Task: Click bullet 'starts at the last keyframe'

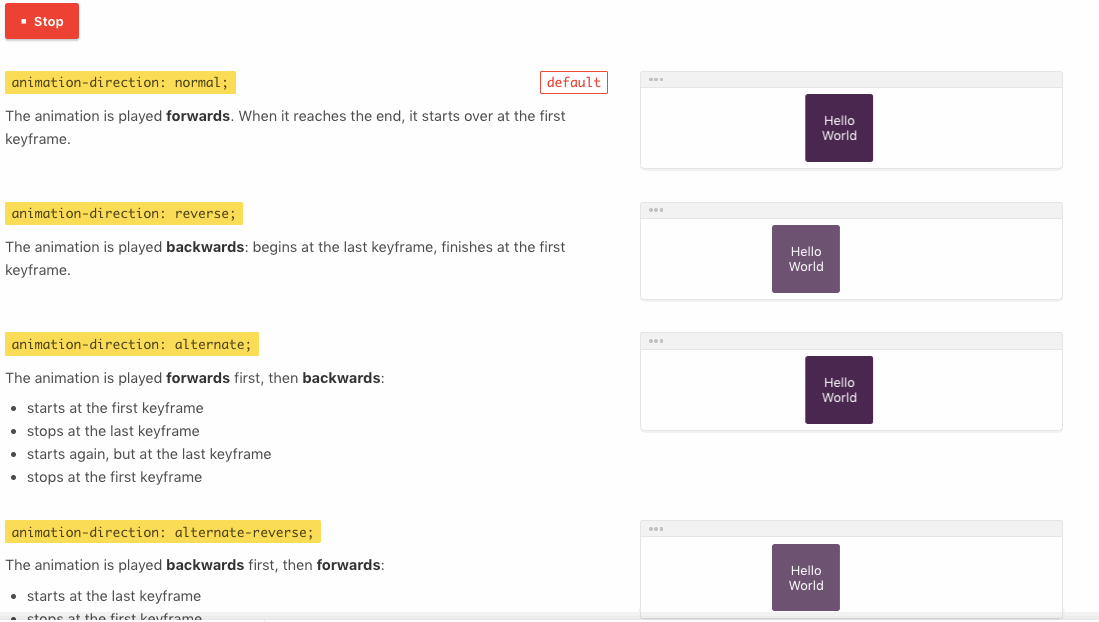Action: (x=114, y=596)
